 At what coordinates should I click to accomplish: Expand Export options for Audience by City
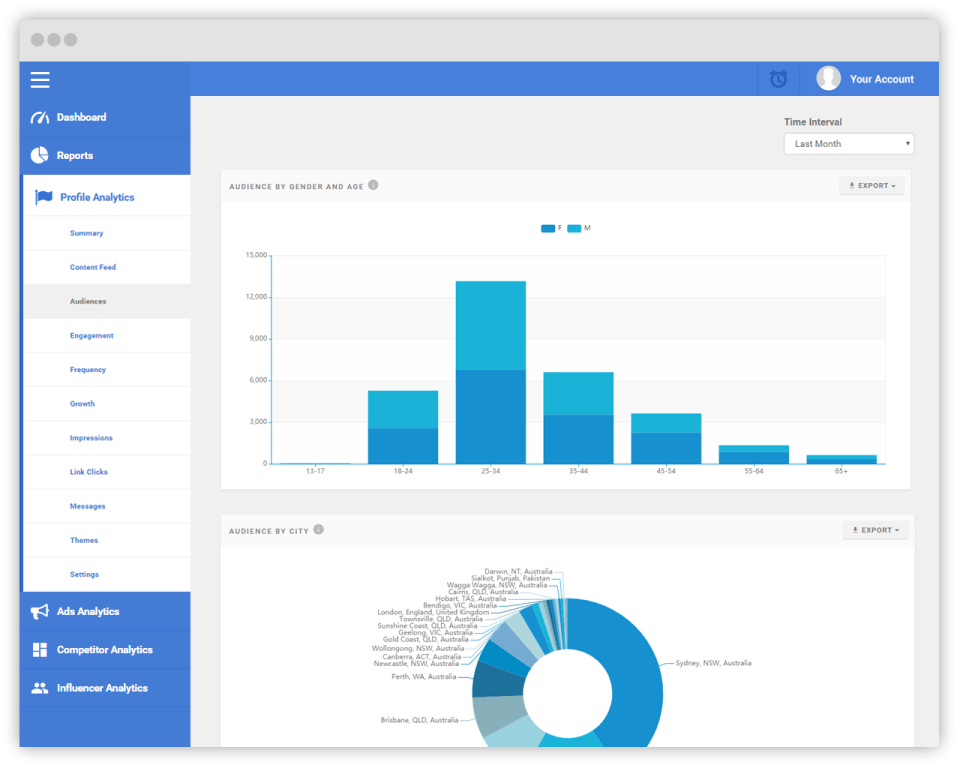(x=875, y=530)
